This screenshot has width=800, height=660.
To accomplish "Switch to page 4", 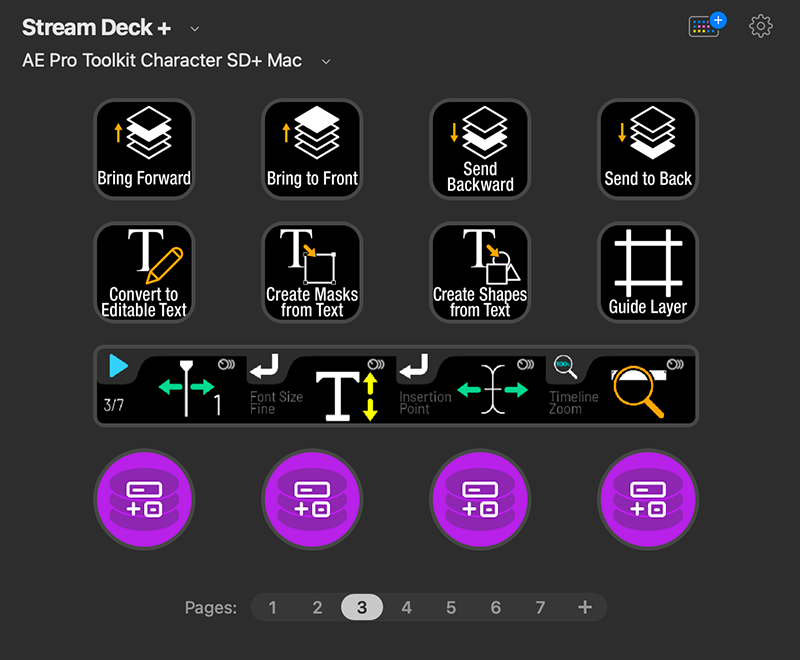I will [407, 607].
